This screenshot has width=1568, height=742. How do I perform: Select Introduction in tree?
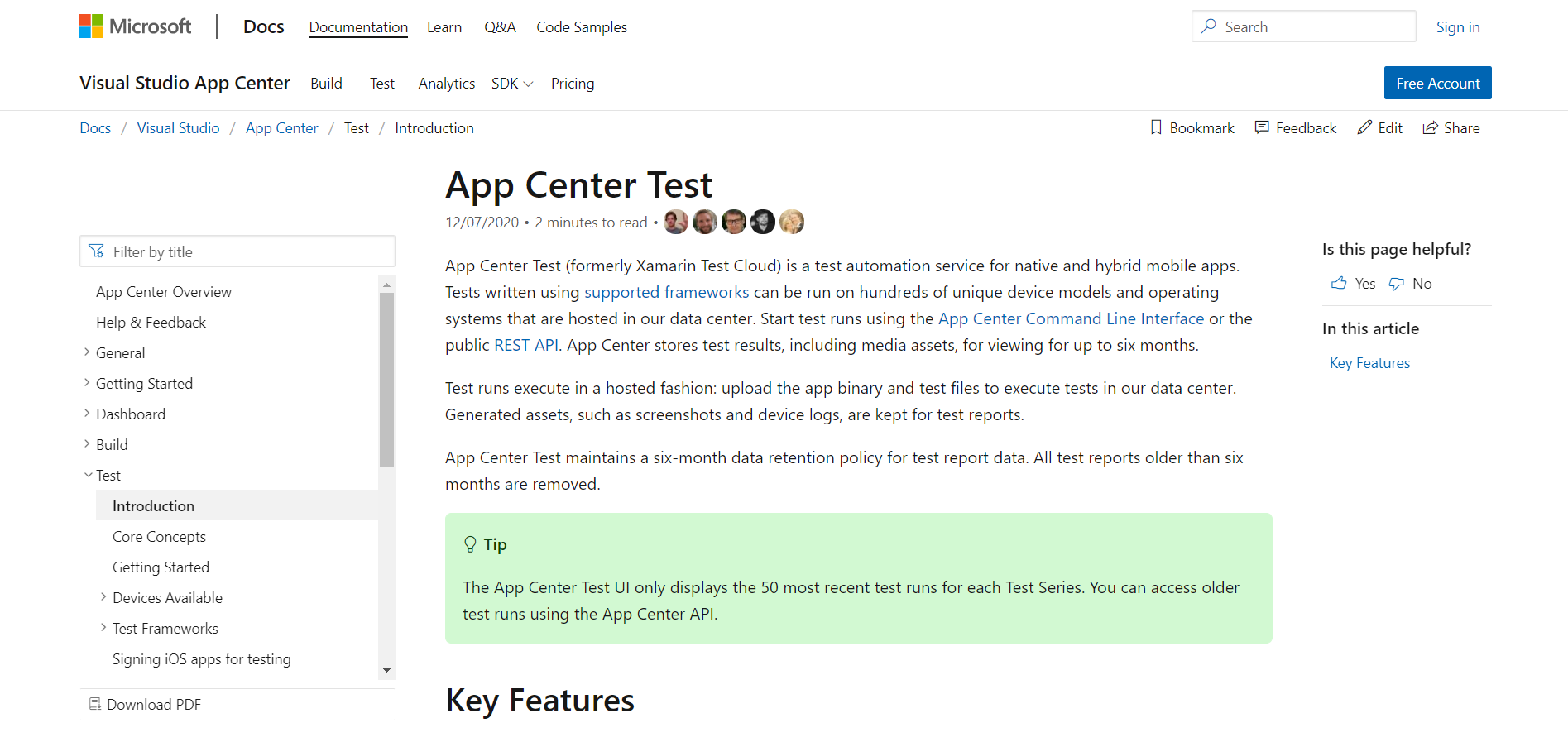(x=237, y=505)
